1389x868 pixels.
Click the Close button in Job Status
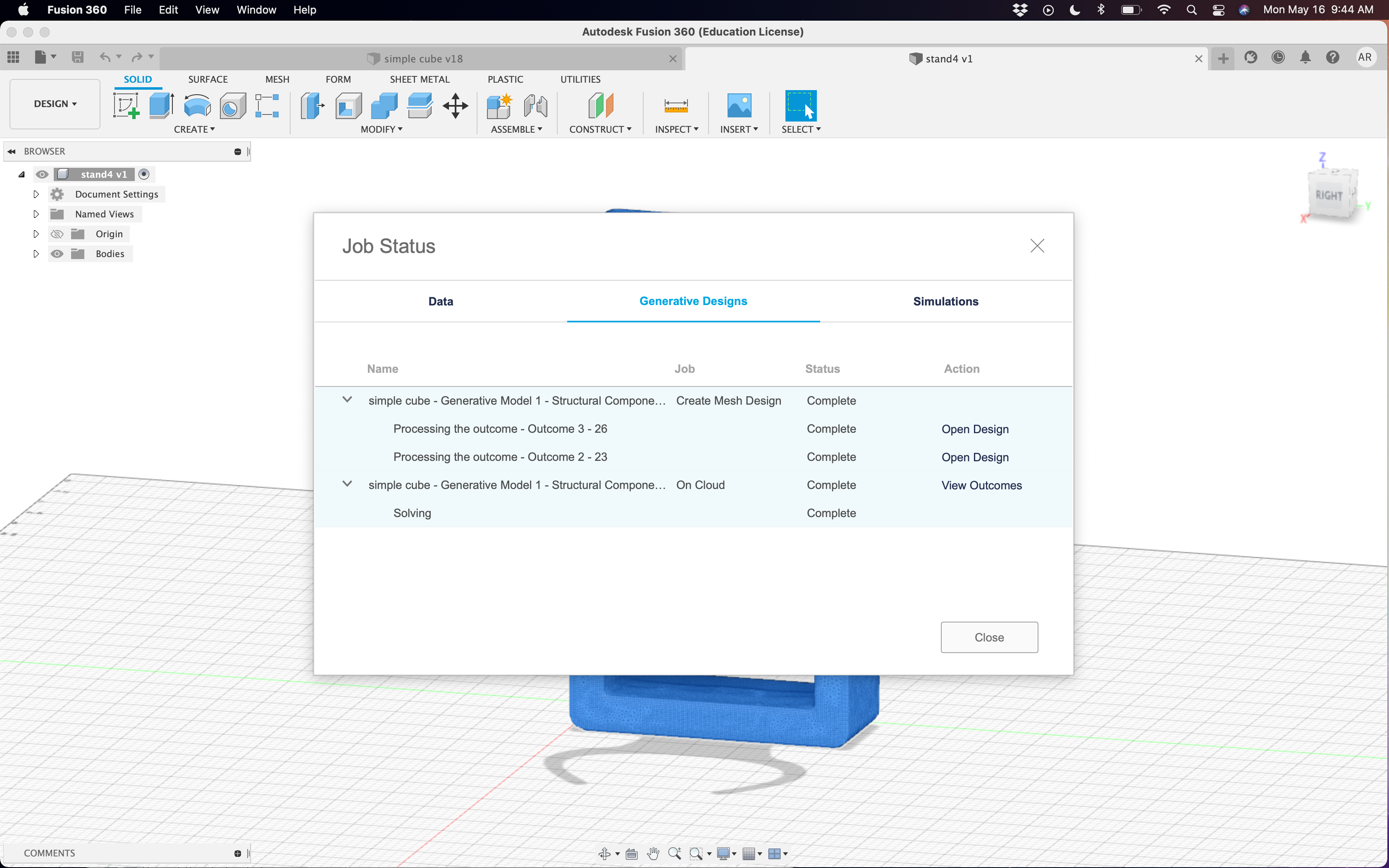click(989, 637)
